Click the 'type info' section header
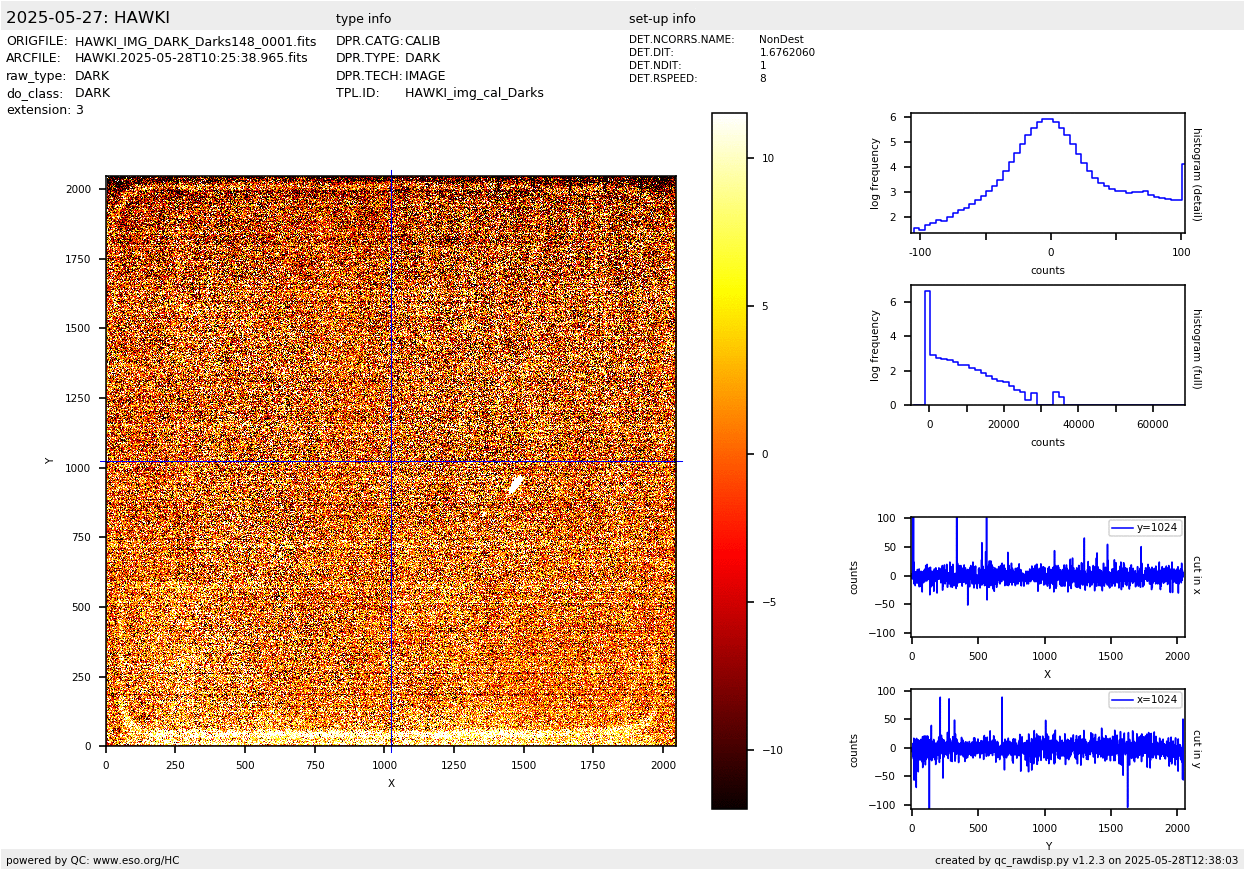Screen dimensions: 1245x870 (x=363, y=19)
